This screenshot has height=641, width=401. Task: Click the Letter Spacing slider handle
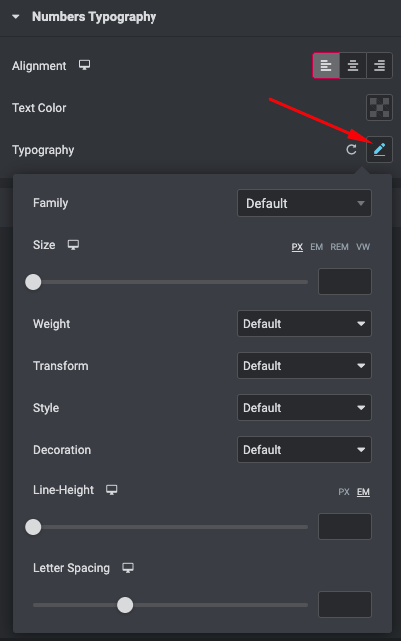(125, 605)
